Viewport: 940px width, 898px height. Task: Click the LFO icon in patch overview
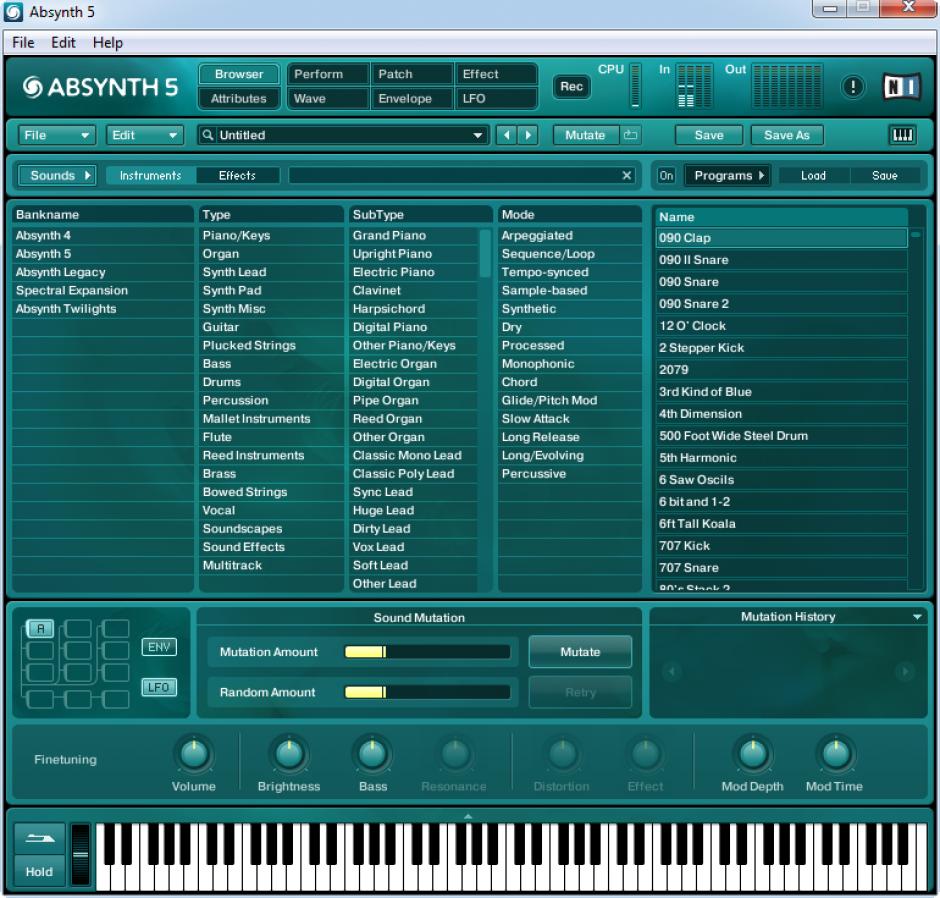(x=159, y=687)
